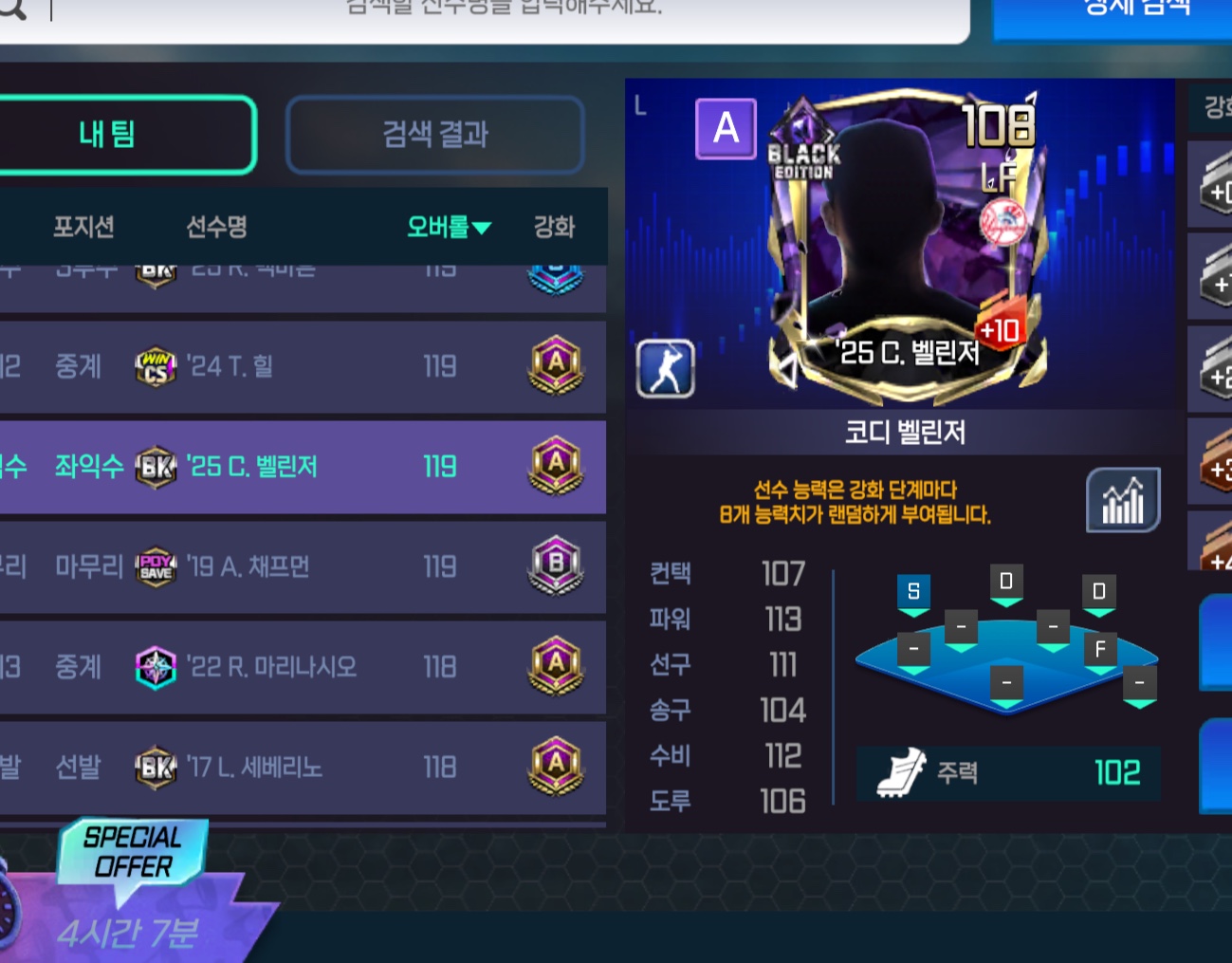Screen dimensions: 1232x963
Task: Click the player name search field
Action: [485, 13]
